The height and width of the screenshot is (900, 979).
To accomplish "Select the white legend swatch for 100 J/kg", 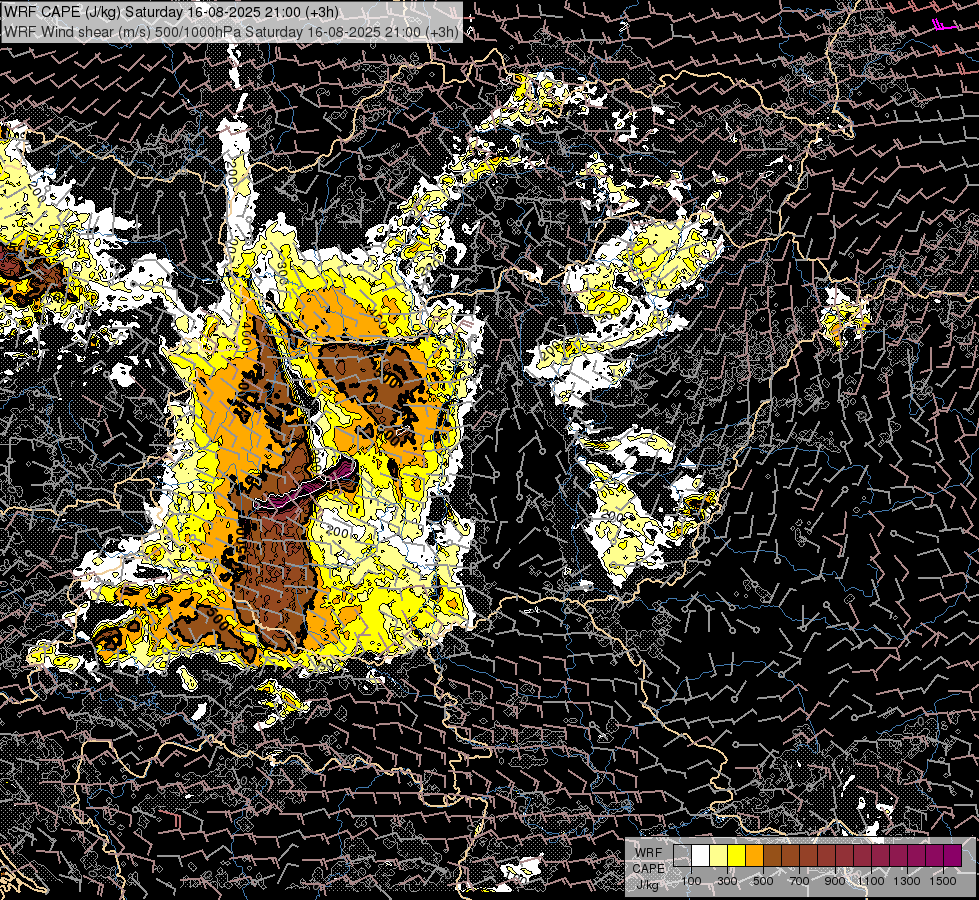I will tap(701, 856).
